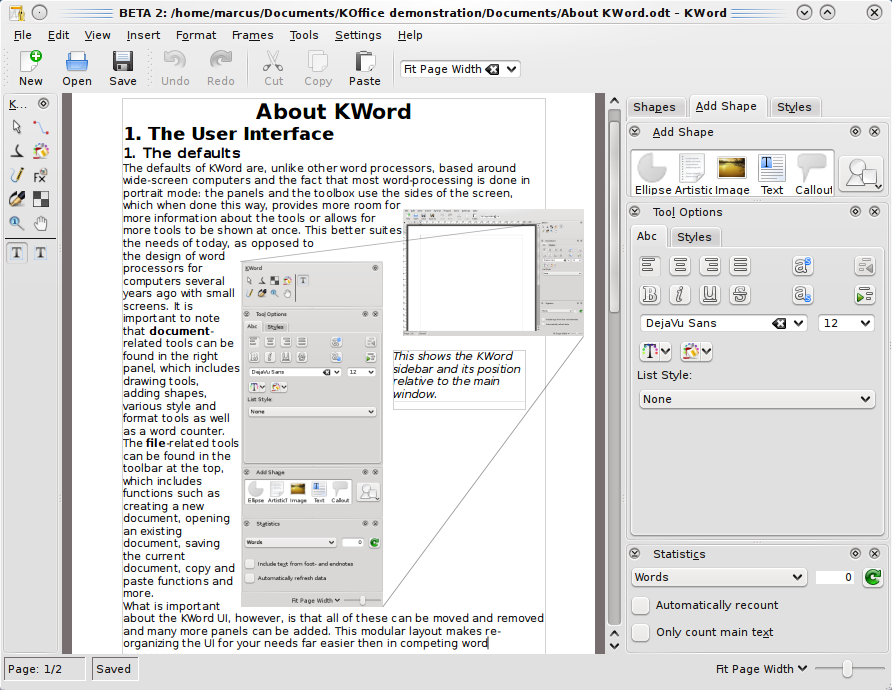892x690 pixels.
Task: Enable Automatically recount checkbox
Action: pos(641,605)
